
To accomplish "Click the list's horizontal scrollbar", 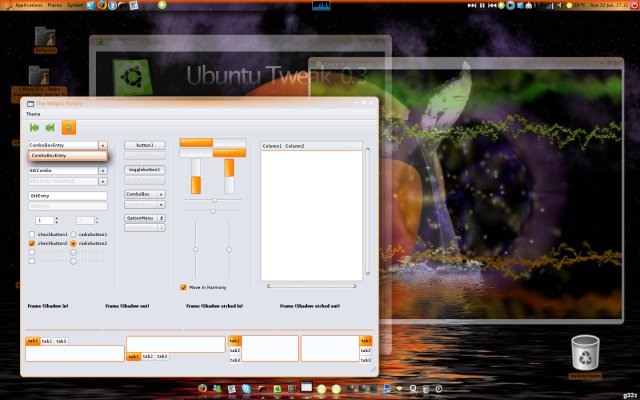I will coord(311,286).
